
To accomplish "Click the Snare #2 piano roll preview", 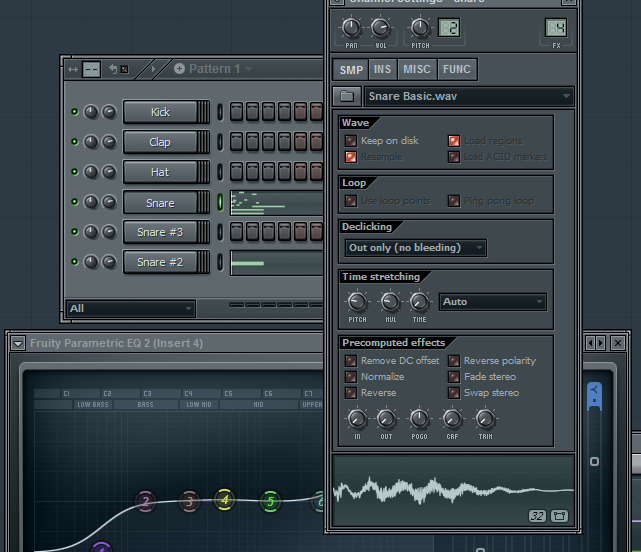I will (276, 263).
